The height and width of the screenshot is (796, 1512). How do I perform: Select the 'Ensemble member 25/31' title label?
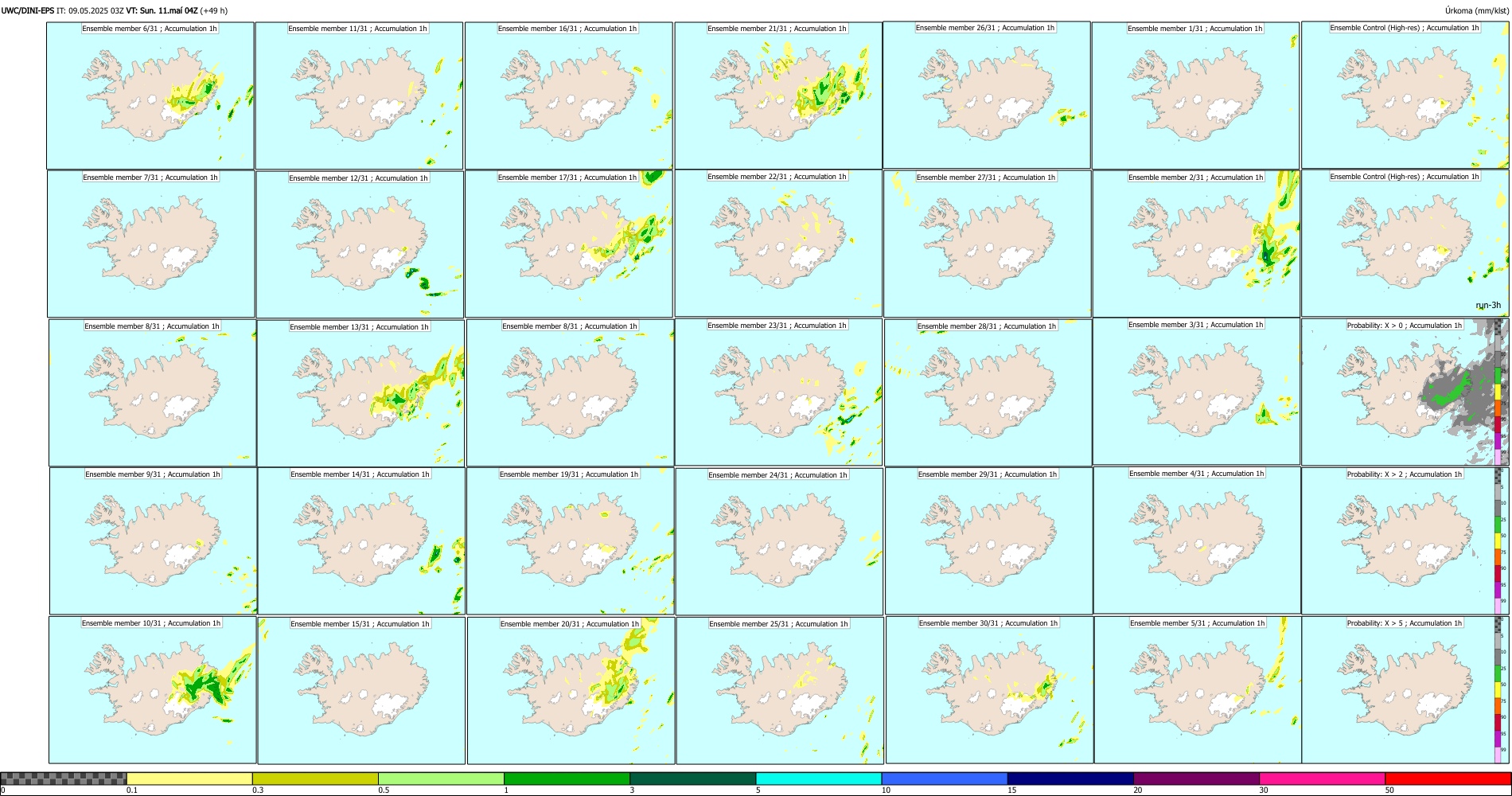coord(778,624)
